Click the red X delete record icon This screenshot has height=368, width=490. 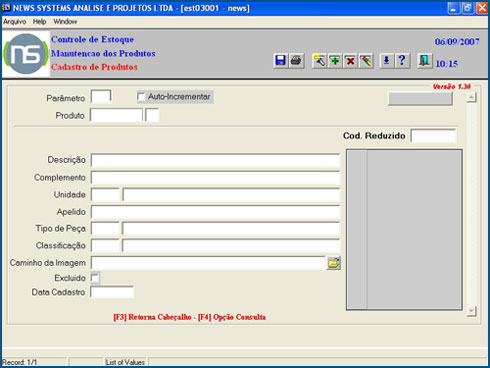tap(350, 61)
